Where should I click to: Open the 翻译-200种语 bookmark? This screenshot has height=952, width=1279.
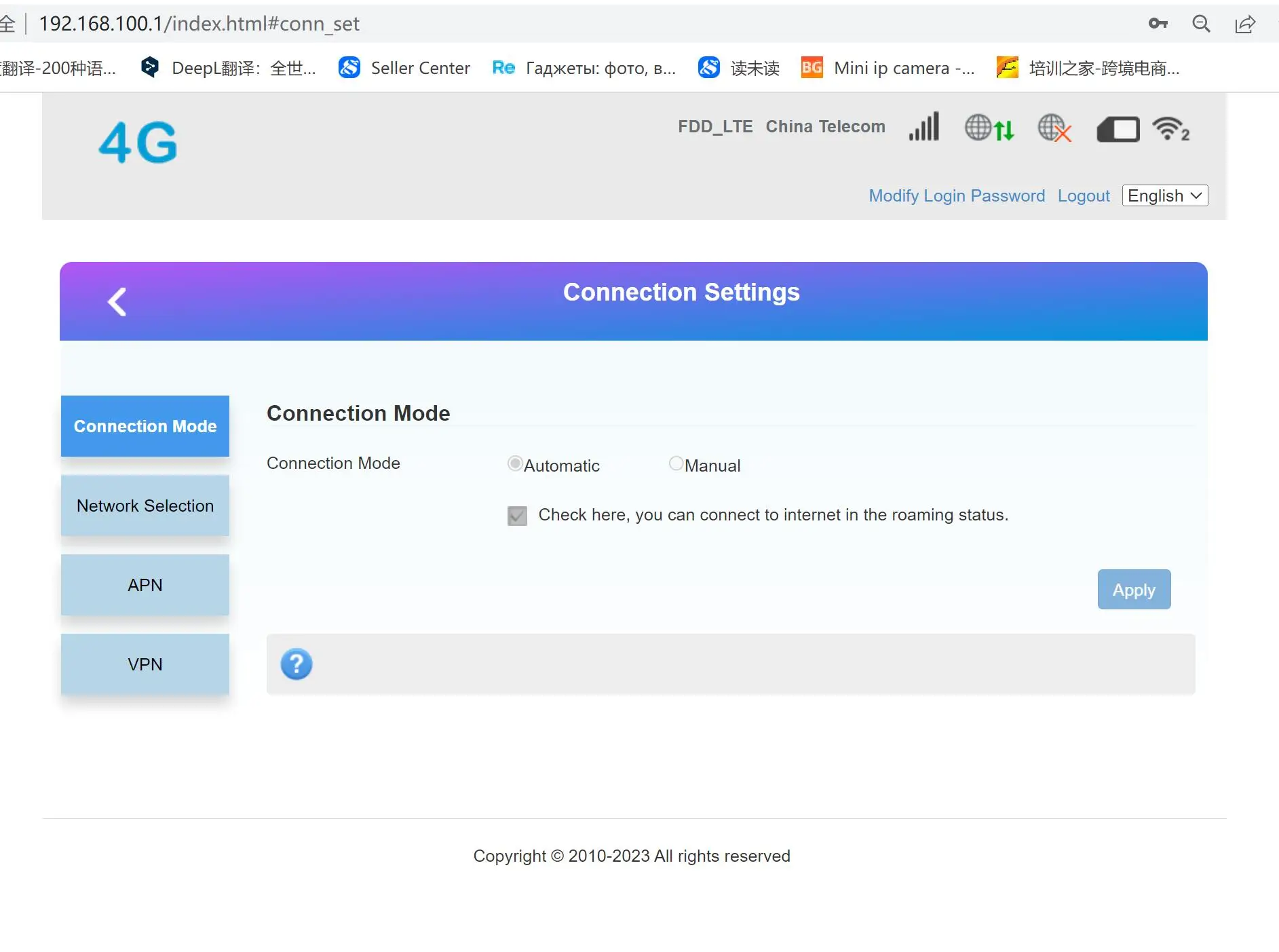[x=58, y=68]
